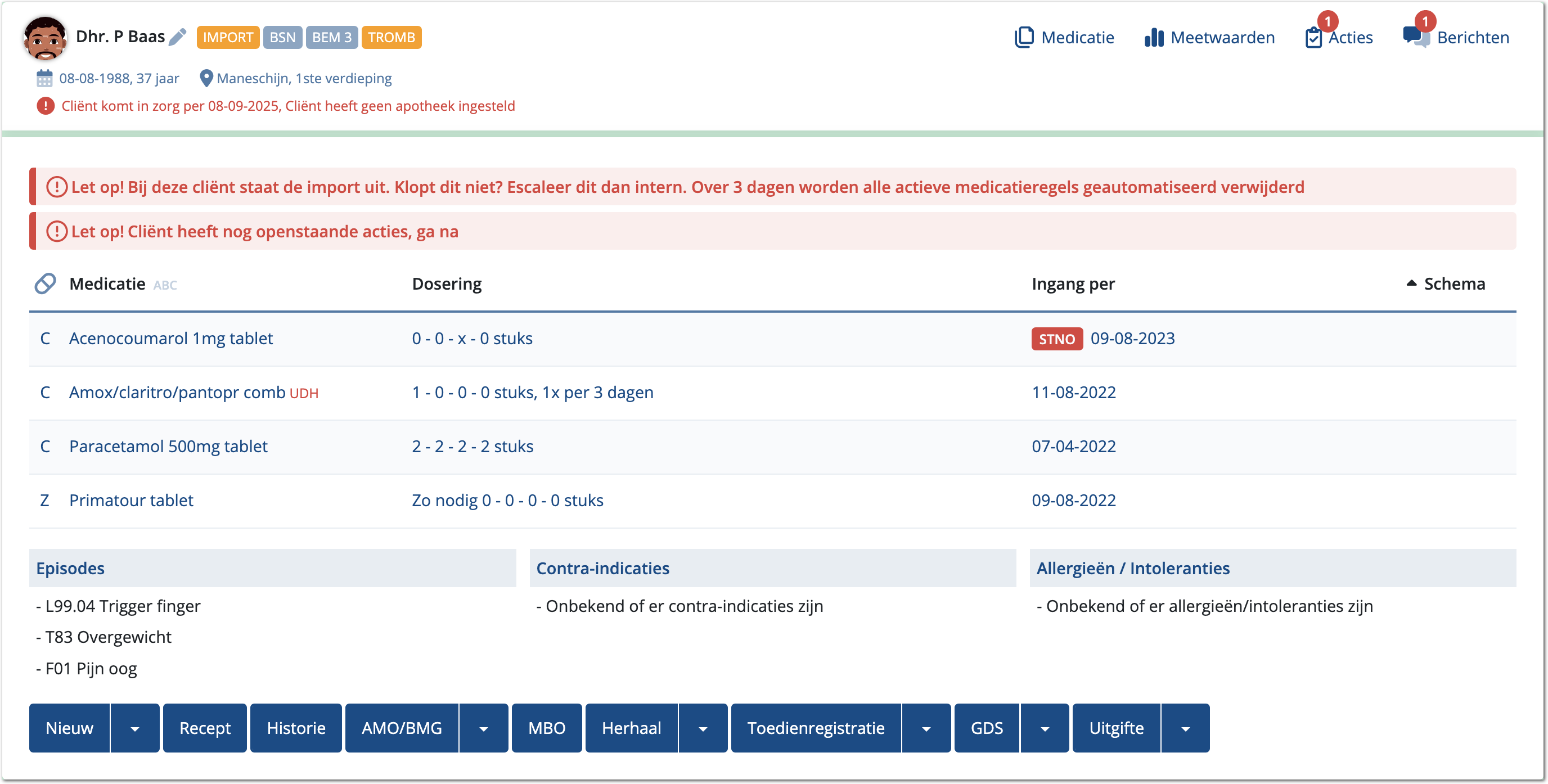This screenshot has height=784, width=1548.
Task: Expand the Toedienregistratie dropdown arrow
Action: [x=926, y=728]
